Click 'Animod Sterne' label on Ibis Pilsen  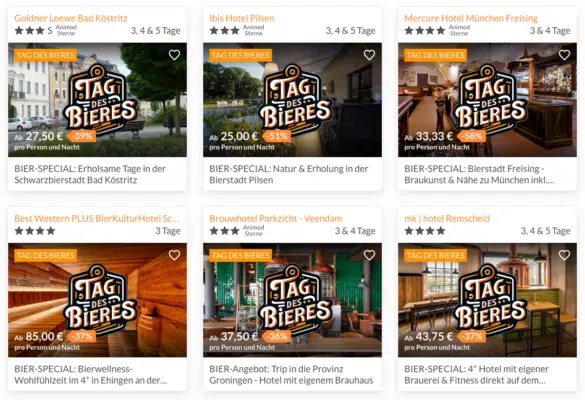coord(254,30)
